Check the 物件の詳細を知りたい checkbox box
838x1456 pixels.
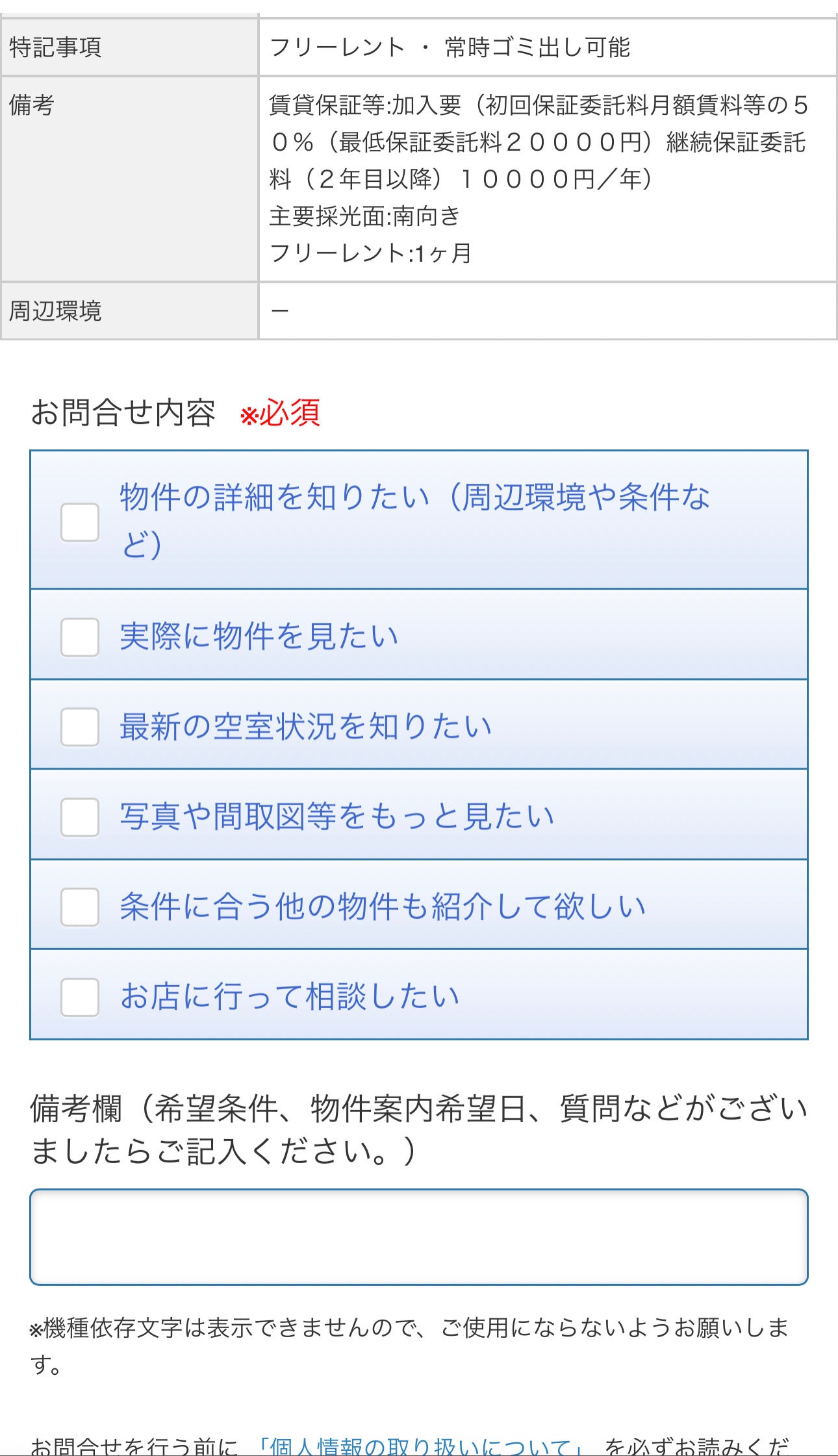(80, 522)
